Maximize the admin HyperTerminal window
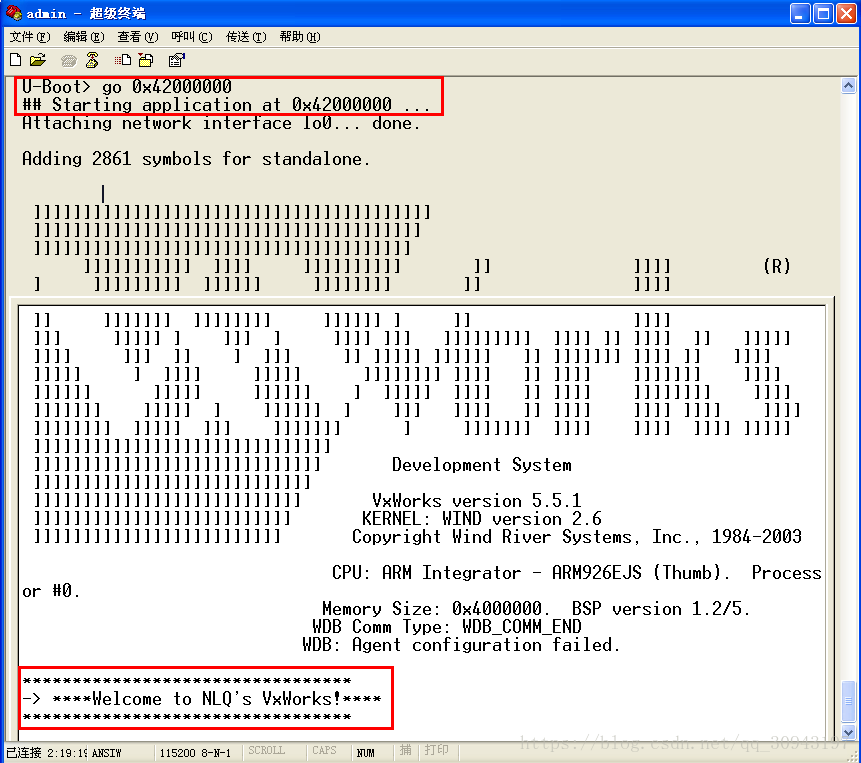Image resolution: width=861 pixels, height=763 pixels. [x=824, y=13]
